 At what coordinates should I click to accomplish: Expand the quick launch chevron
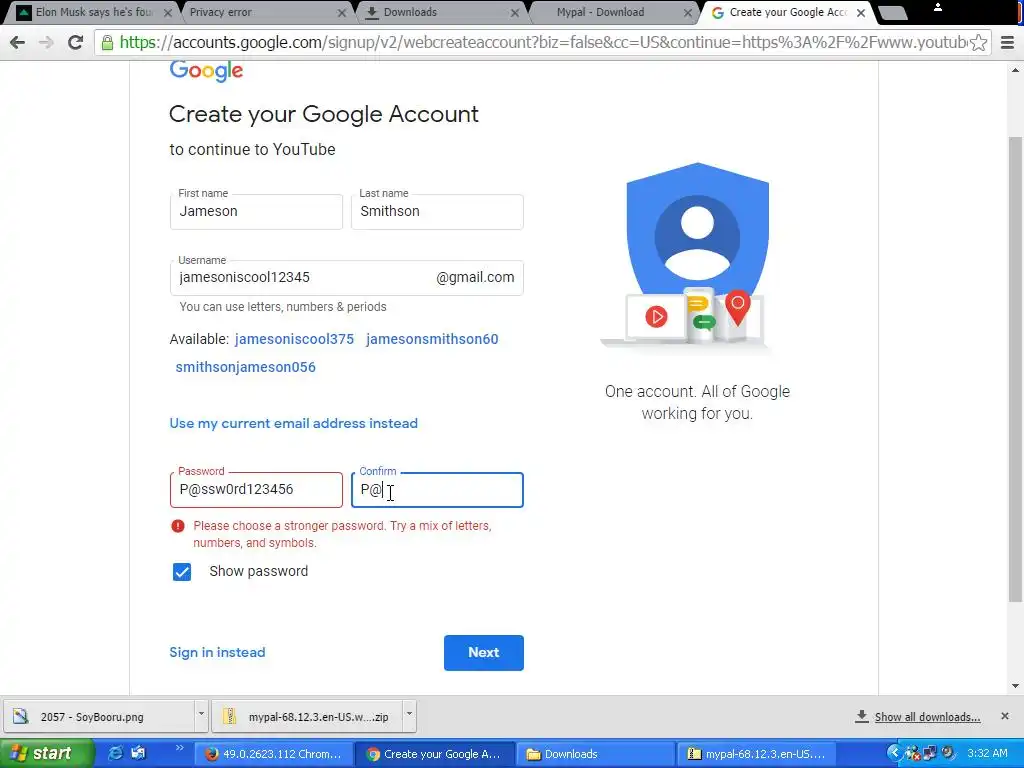pyautogui.click(x=179, y=748)
